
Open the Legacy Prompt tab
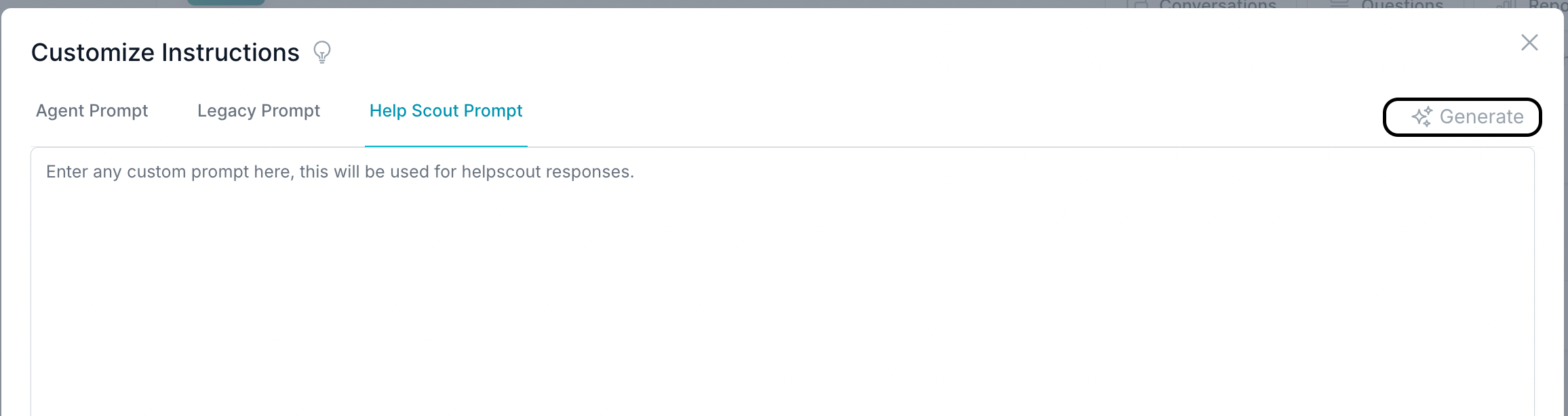[258, 111]
